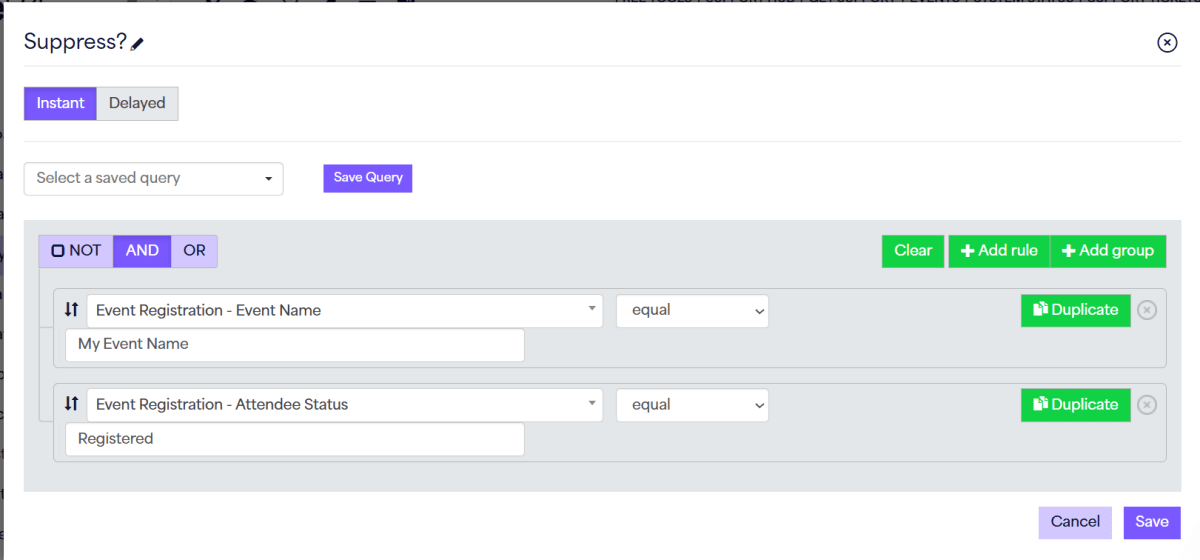
Task: Click the Save Query button
Action: click(x=368, y=178)
